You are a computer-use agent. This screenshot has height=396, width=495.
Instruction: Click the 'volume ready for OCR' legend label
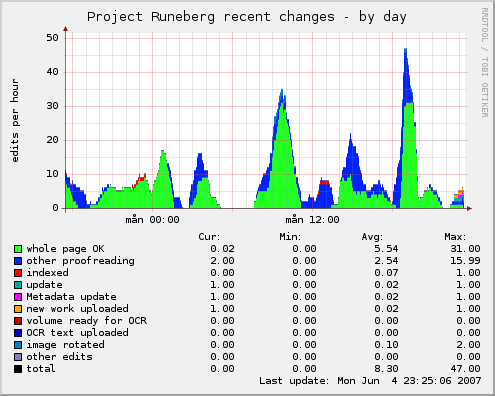click(86, 321)
